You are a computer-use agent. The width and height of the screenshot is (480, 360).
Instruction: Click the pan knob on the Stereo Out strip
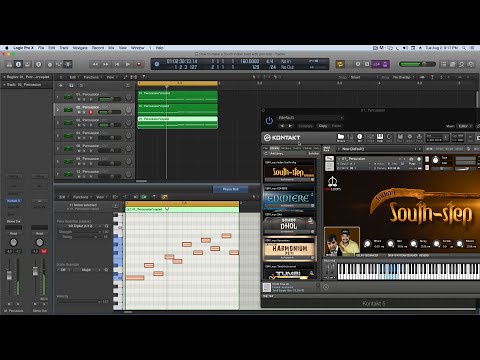coord(39,242)
